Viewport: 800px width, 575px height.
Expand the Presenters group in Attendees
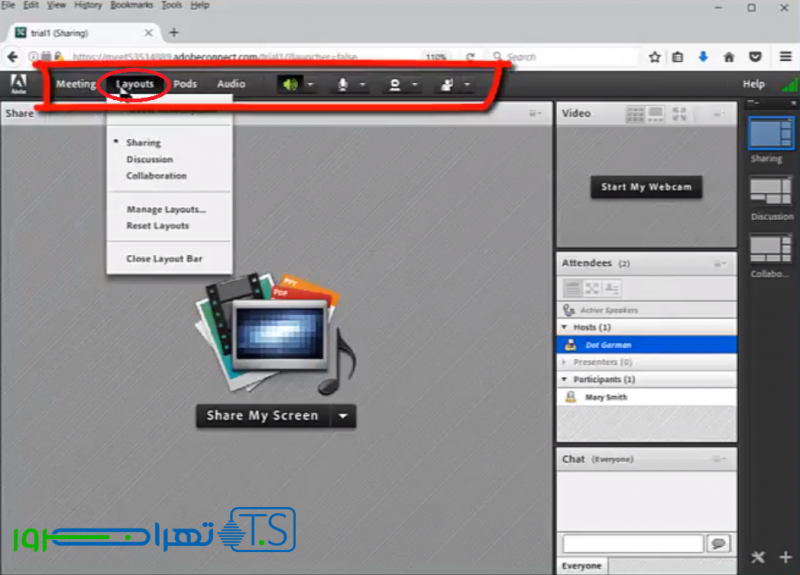[x=565, y=362]
